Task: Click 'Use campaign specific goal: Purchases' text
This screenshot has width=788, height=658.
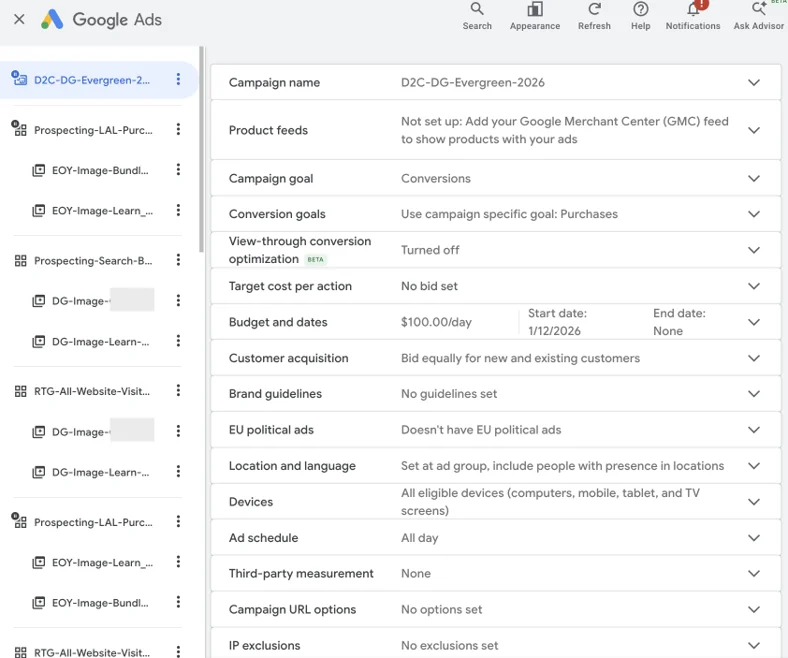Action: click(x=509, y=214)
